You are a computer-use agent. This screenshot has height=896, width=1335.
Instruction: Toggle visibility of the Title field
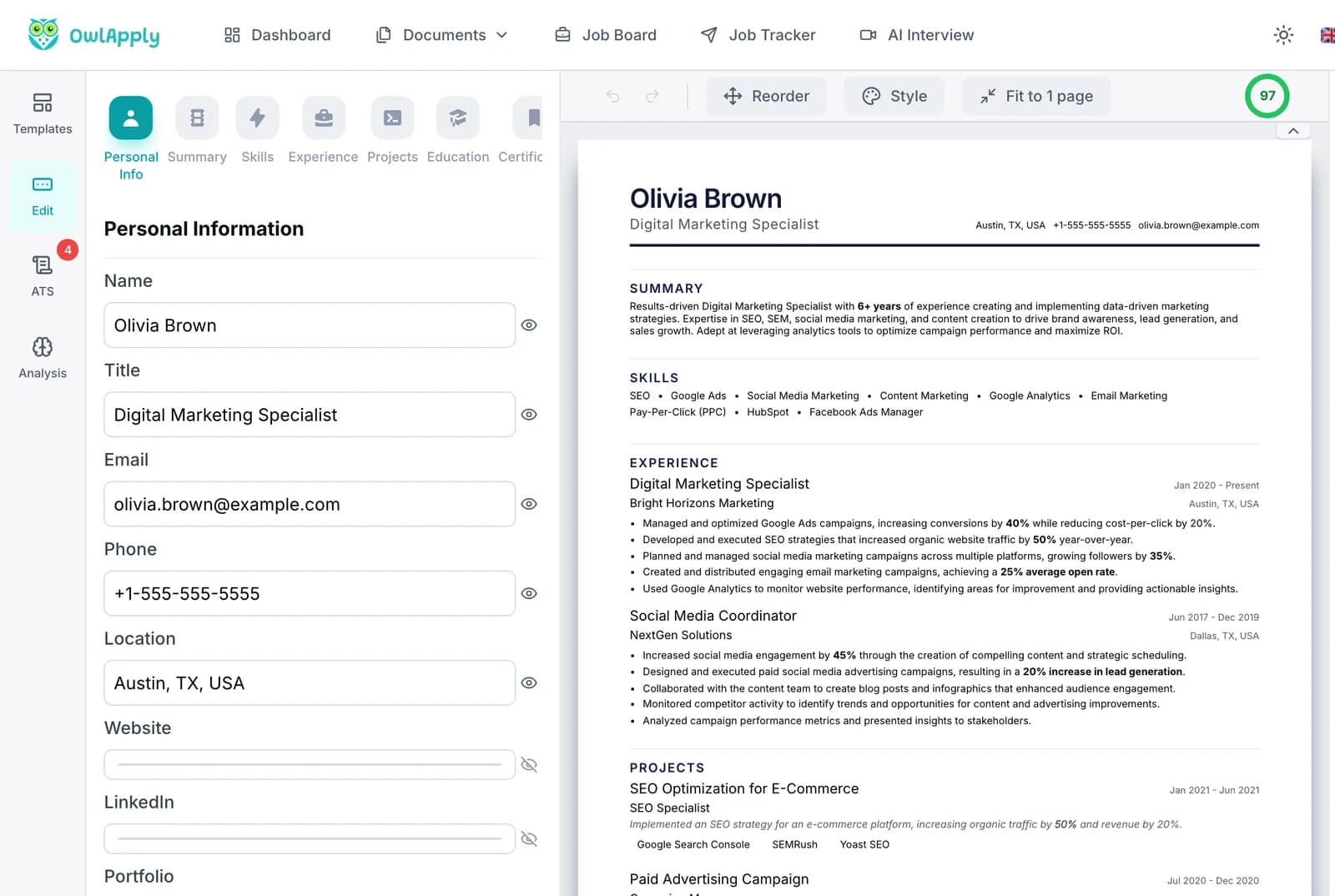[x=529, y=415]
